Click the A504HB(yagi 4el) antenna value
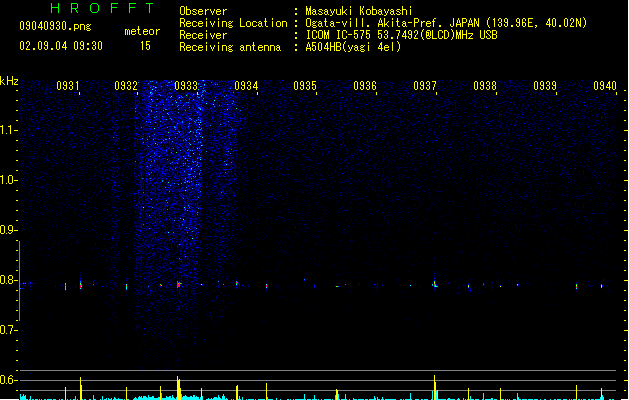 coord(353,47)
